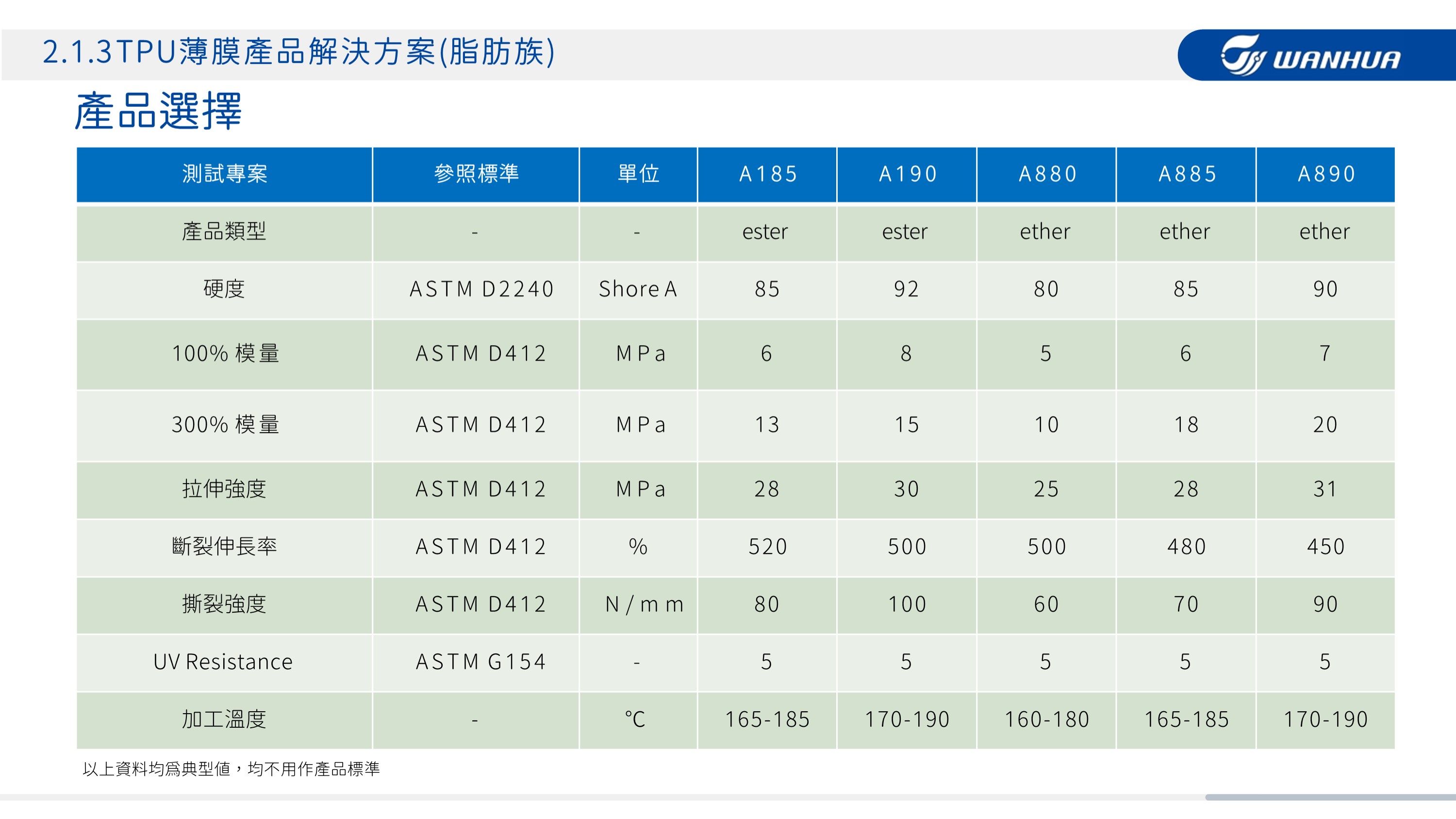The image size is (1456, 819).
Task: Click hardness value '80' for A880
Action: 1046,289
